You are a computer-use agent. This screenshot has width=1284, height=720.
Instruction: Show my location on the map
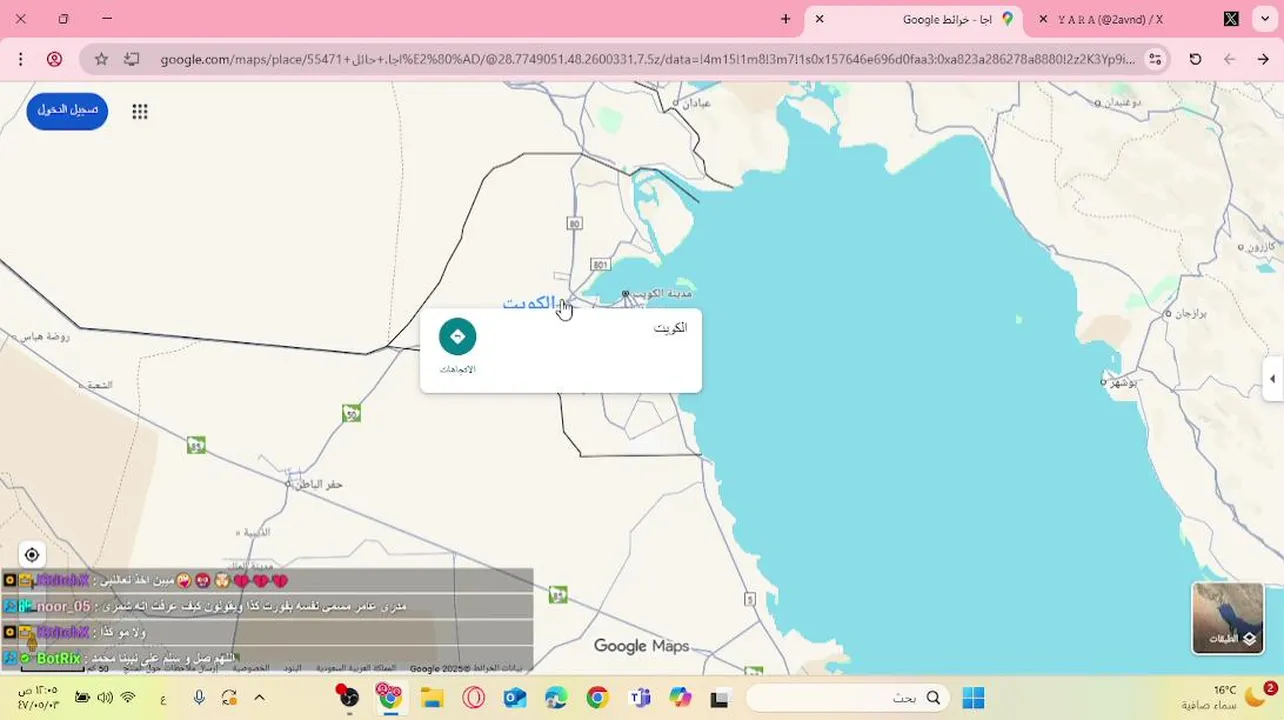[x=32, y=555]
